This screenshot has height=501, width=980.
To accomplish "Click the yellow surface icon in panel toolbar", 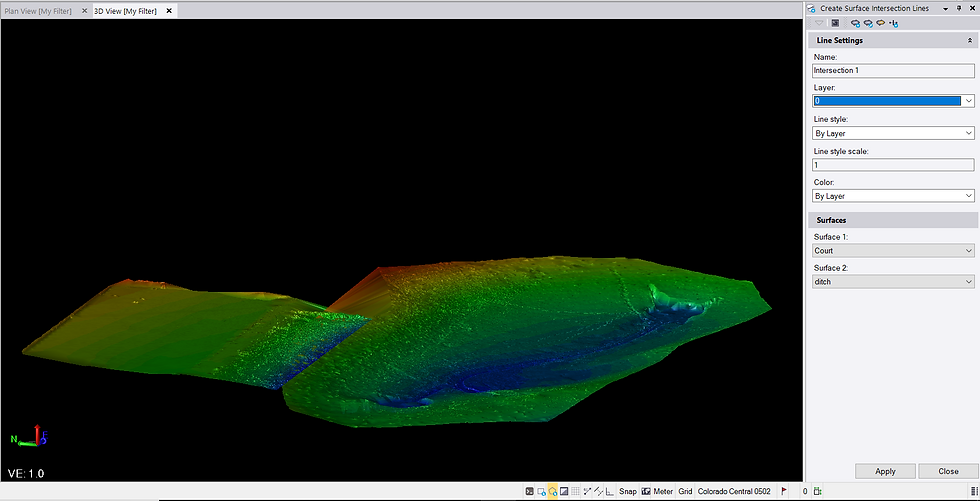I will coord(881,22).
